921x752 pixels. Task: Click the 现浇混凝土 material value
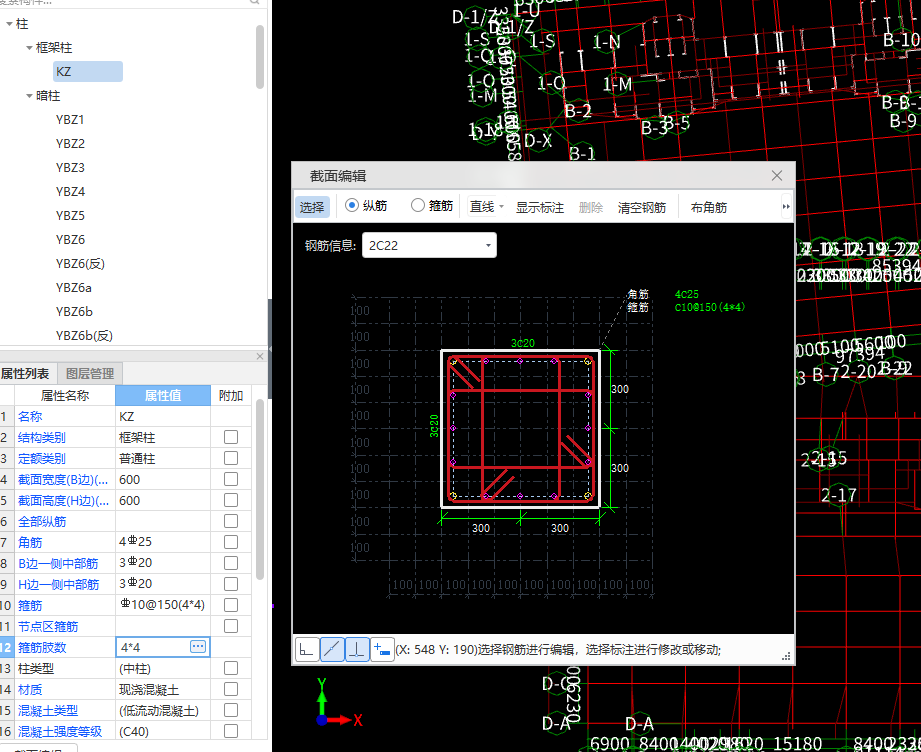click(163, 690)
